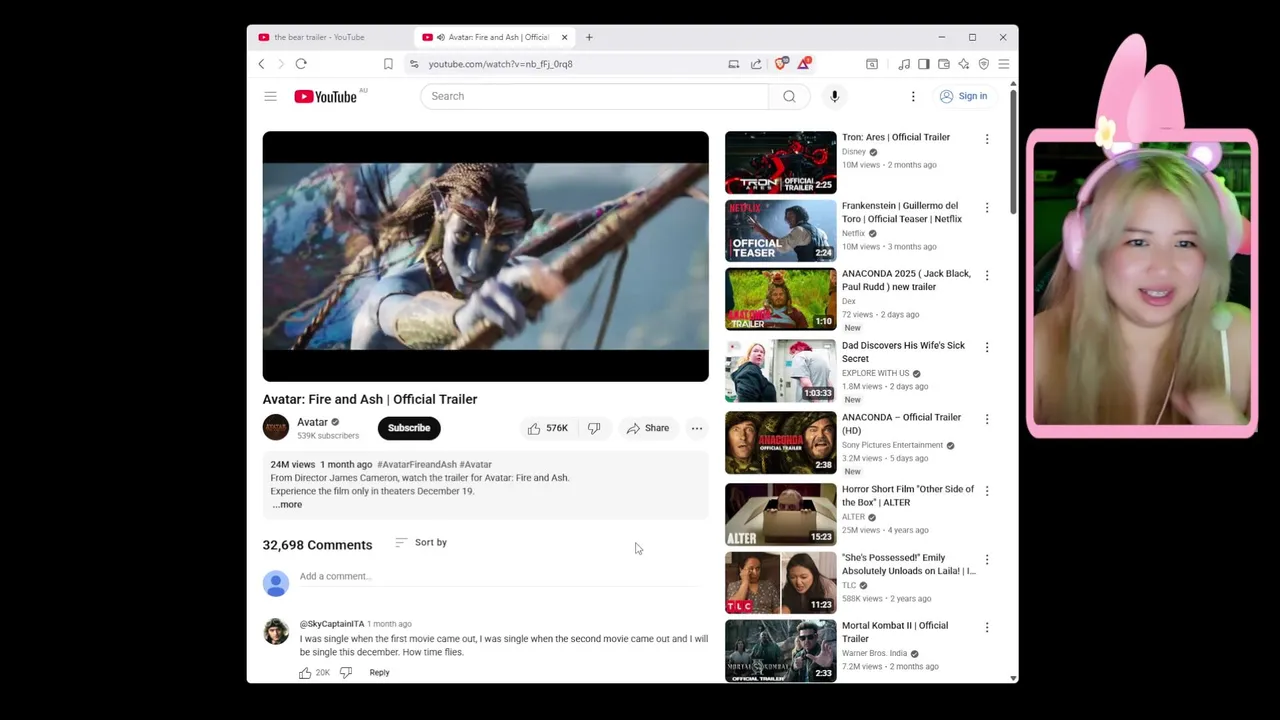Open ANACONDA 2025 new trailer title

(x=906, y=280)
